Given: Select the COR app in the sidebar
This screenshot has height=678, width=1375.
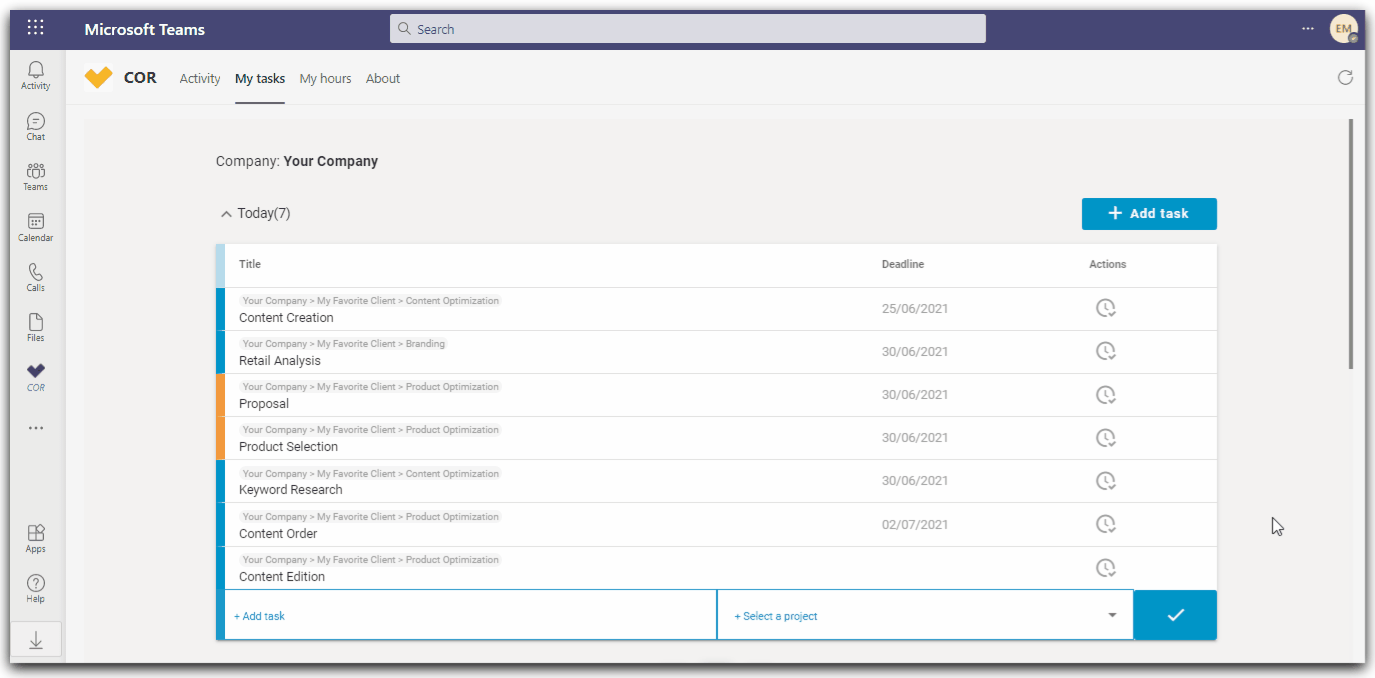Looking at the screenshot, I should [36, 377].
